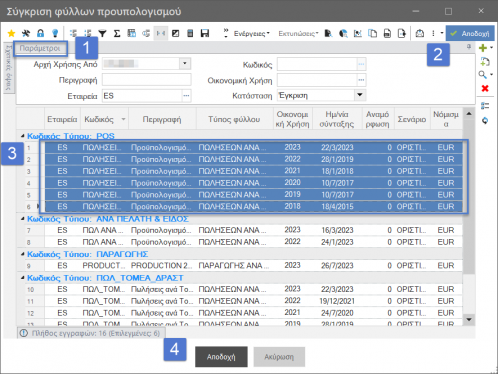Image resolution: width=498 pixels, height=374 pixels.
Task: Select the Παράμετροι tab
Action: click(40, 48)
